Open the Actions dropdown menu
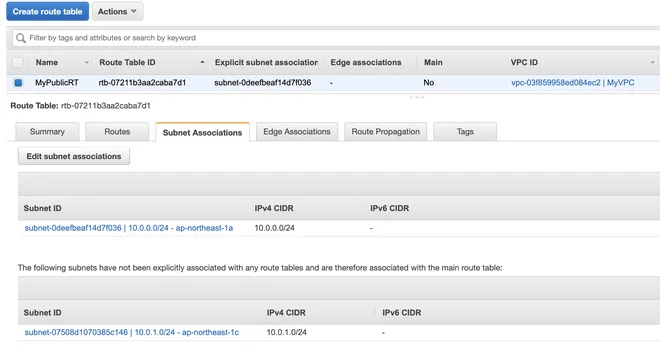Viewport: 660px width, 361px height. 117,11
